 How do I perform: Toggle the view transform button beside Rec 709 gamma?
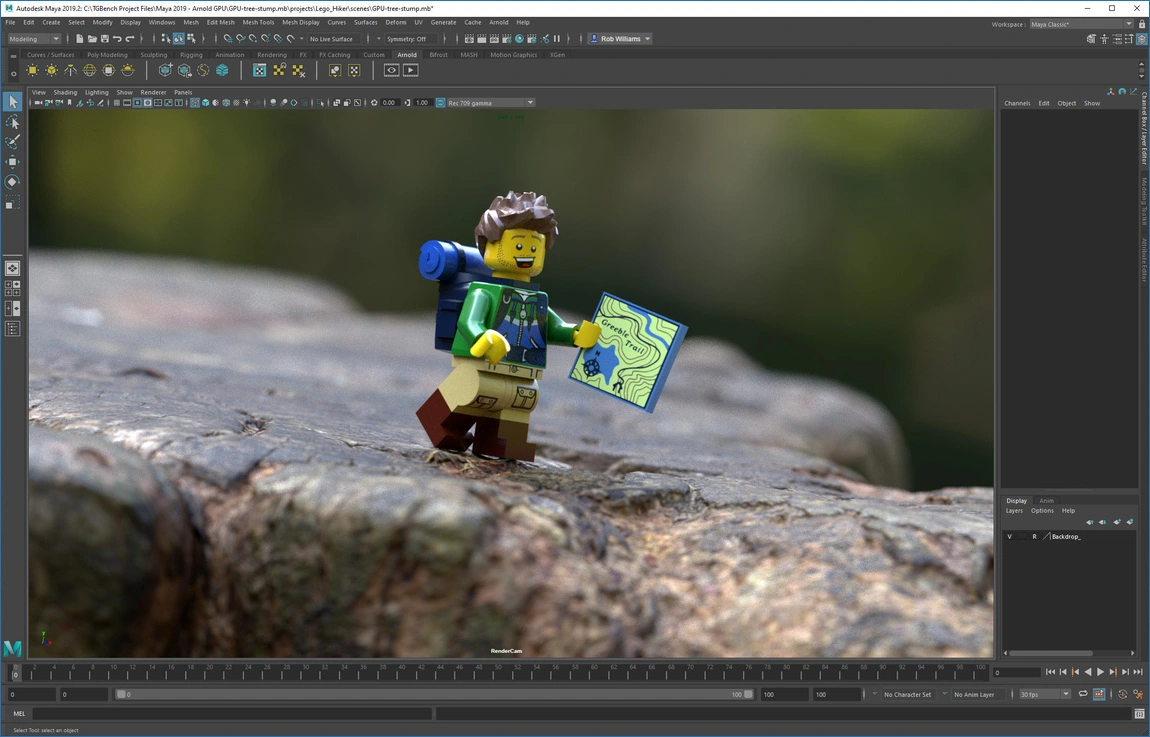pos(441,103)
